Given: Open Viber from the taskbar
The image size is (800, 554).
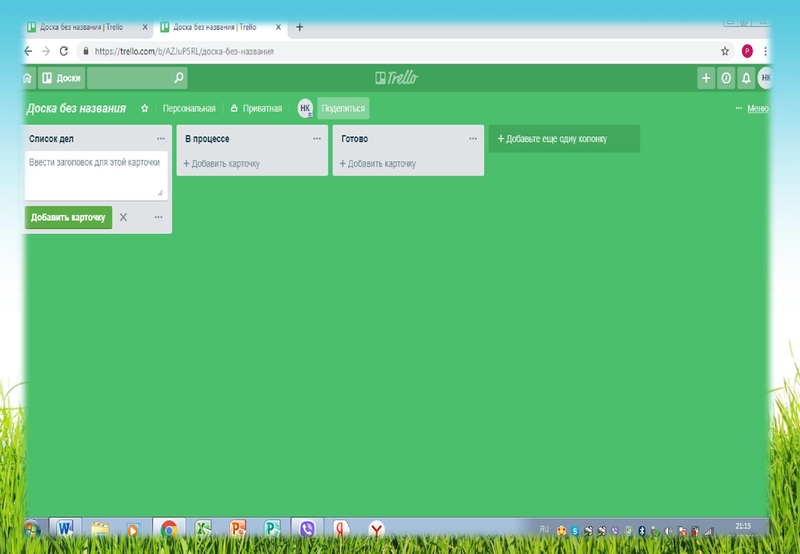Looking at the screenshot, I should click(x=306, y=529).
